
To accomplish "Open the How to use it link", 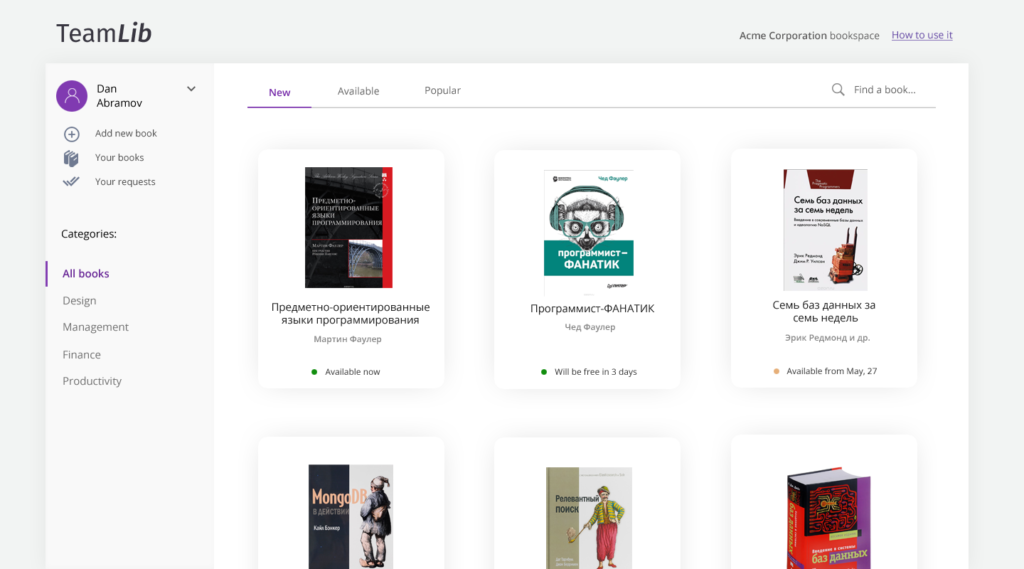I will (x=921, y=35).
